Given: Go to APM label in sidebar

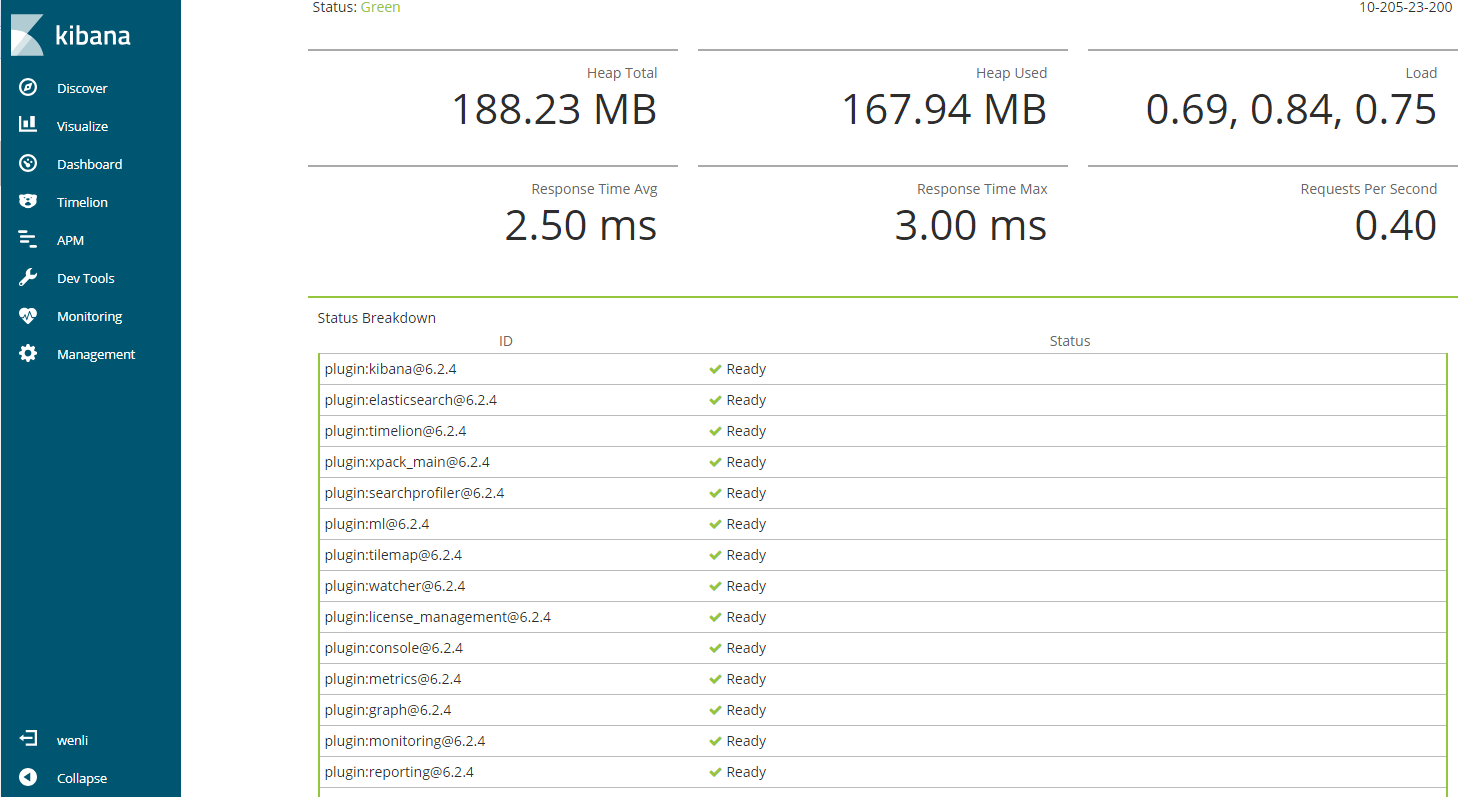Looking at the screenshot, I should pos(70,240).
